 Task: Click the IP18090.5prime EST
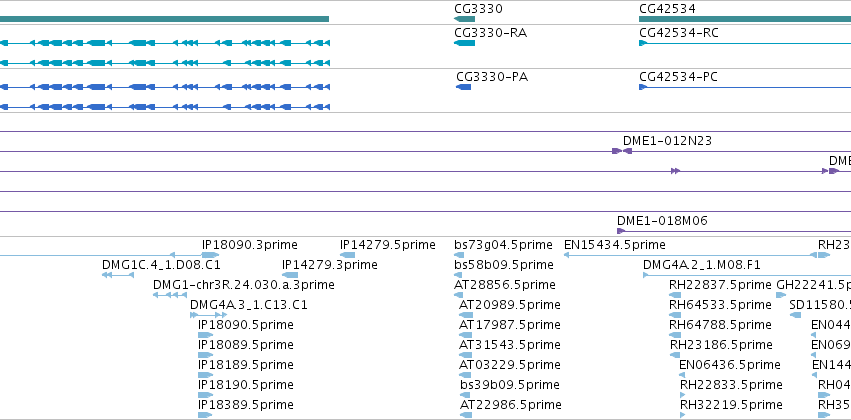coord(206,335)
